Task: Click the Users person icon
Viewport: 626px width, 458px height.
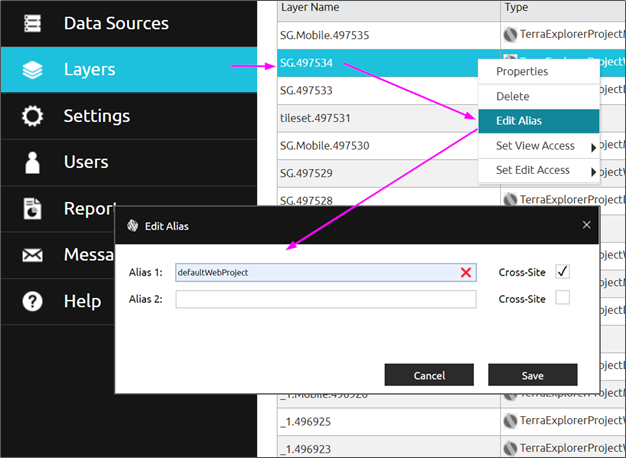Action: pyautogui.click(x=32, y=163)
